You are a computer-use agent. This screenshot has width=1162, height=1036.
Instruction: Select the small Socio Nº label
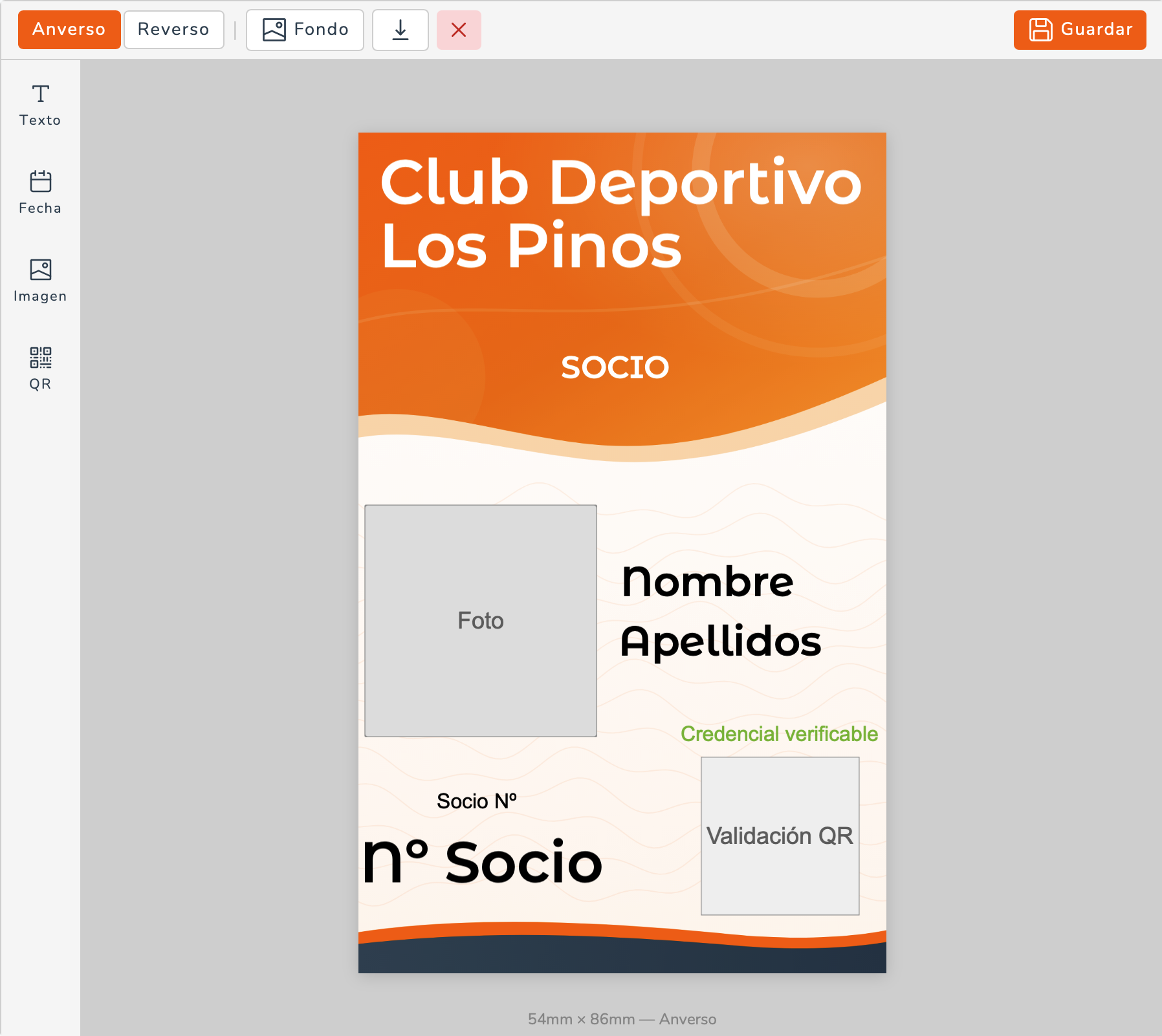pos(477,801)
